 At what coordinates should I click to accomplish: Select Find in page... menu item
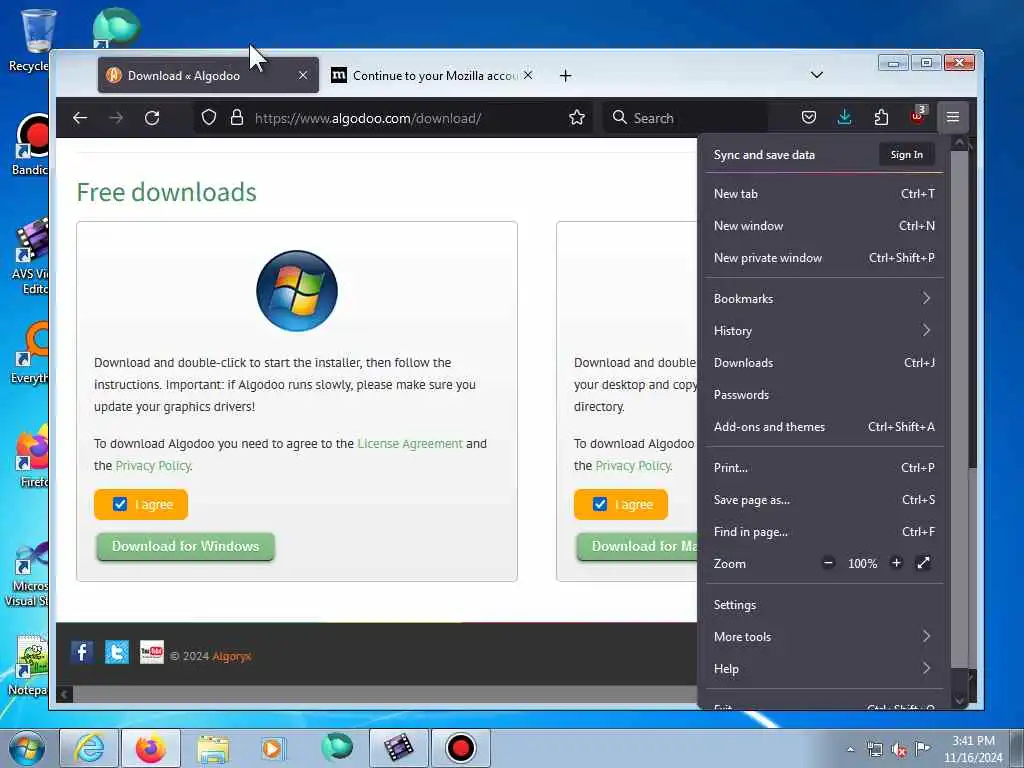click(824, 532)
